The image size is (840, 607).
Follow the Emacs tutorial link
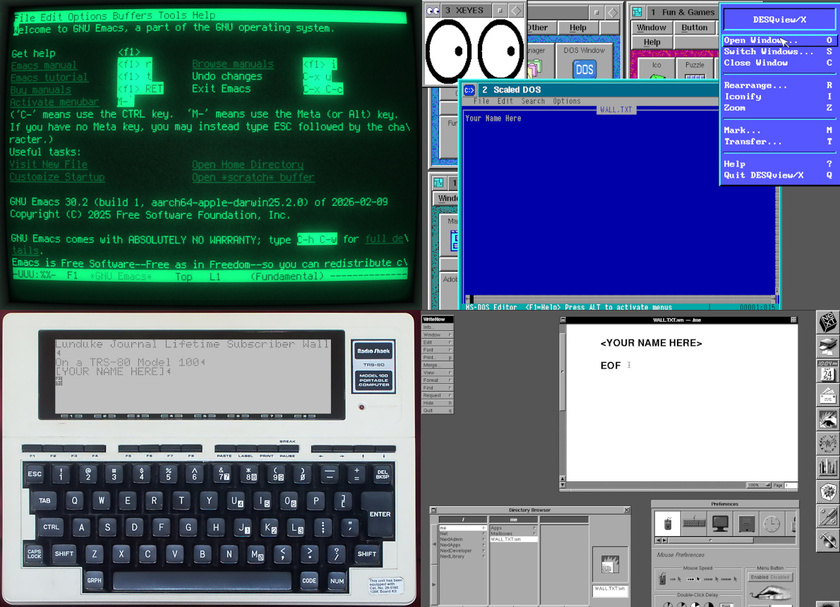click(x=49, y=77)
